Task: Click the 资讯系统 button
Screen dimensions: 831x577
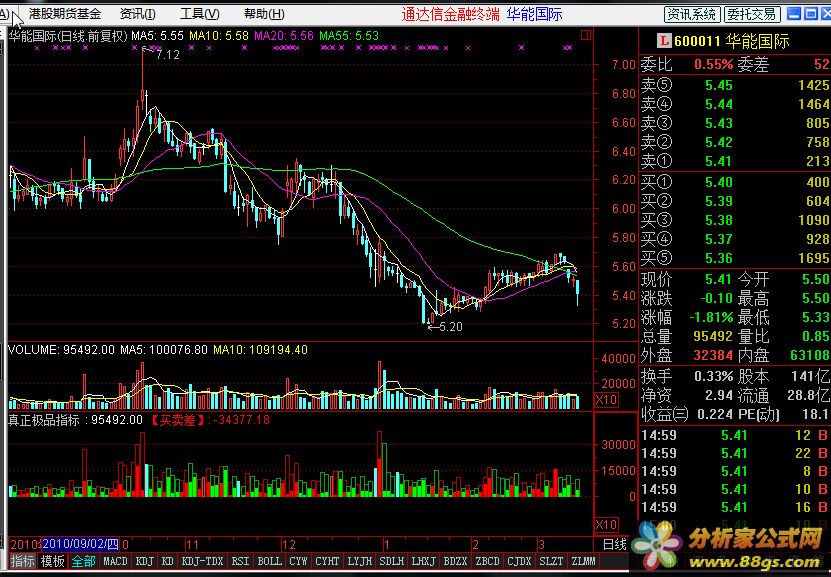Action: 692,14
